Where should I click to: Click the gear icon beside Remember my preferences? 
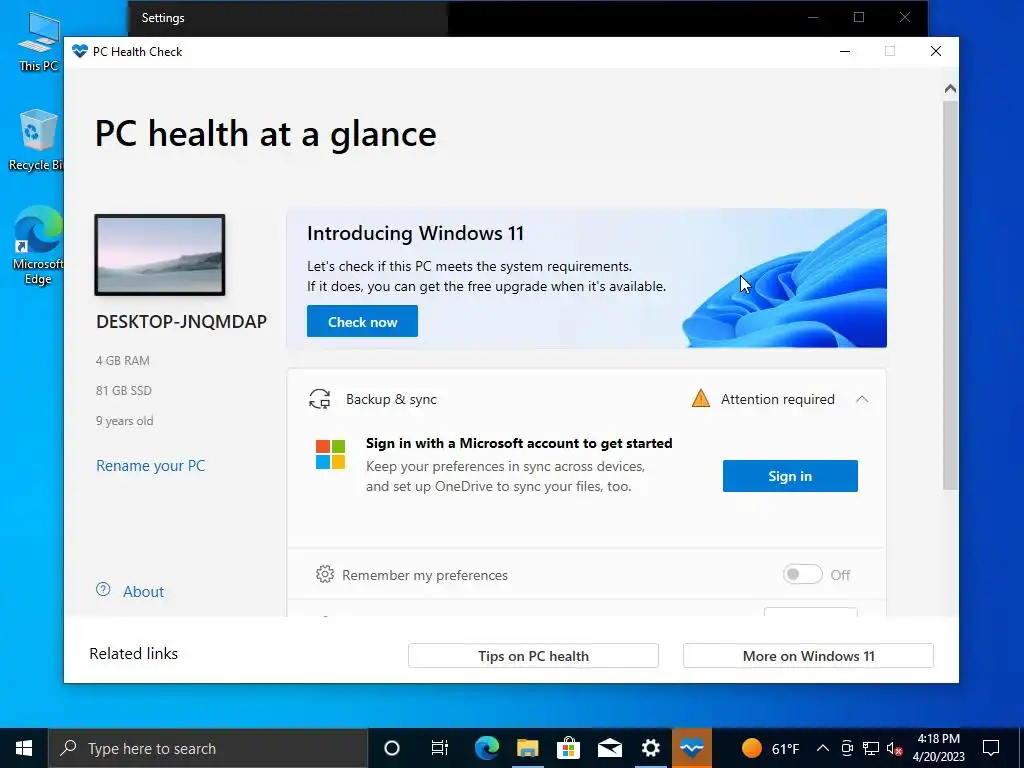pyautogui.click(x=325, y=574)
